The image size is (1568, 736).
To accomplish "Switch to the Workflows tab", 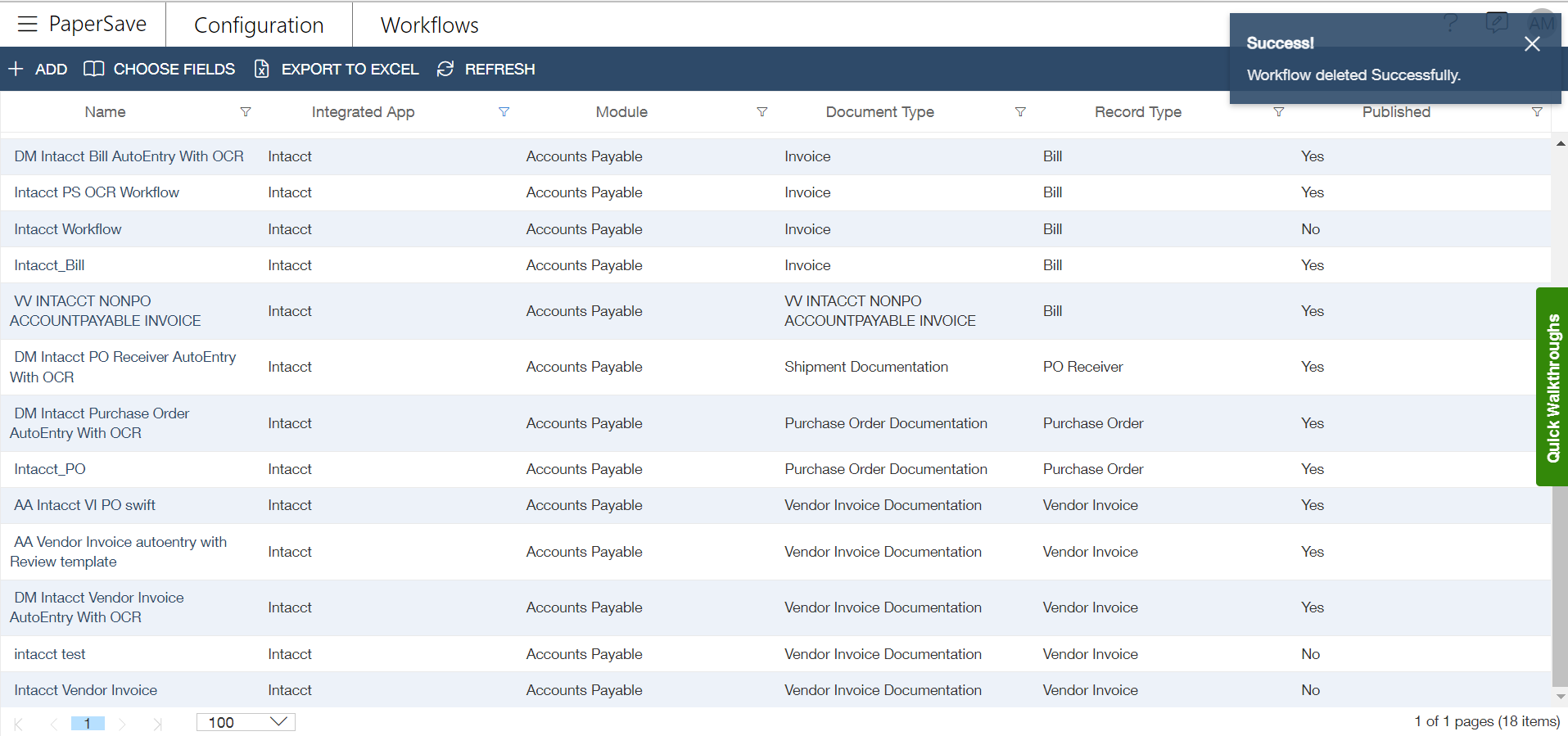I will [x=430, y=25].
